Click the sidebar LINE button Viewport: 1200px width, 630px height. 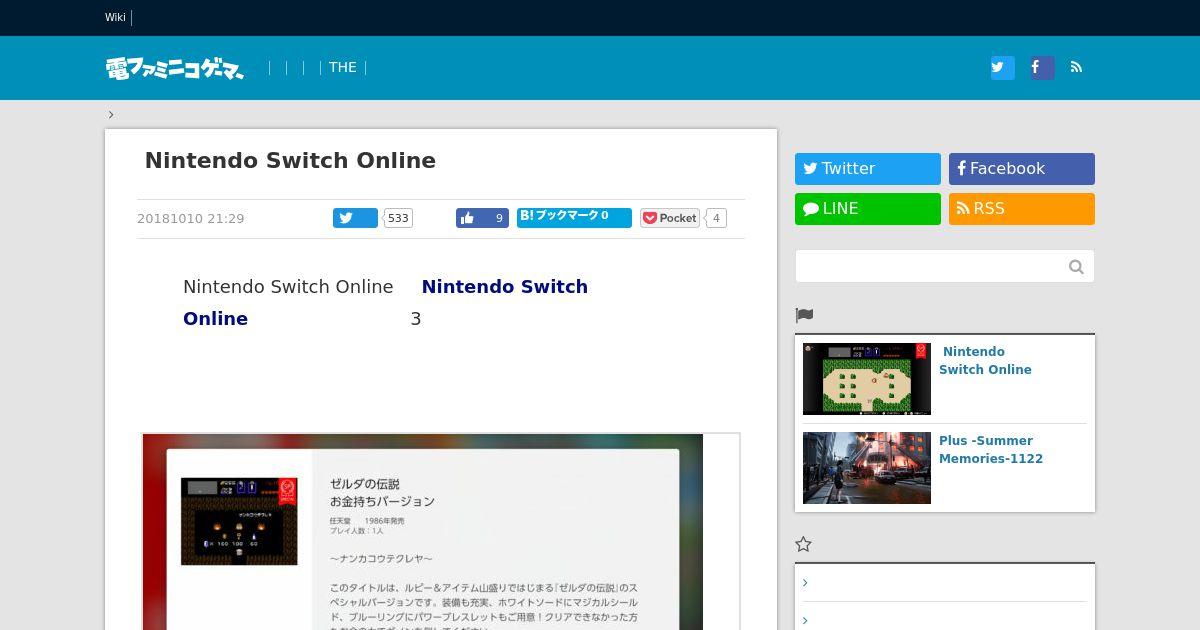(x=868, y=209)
